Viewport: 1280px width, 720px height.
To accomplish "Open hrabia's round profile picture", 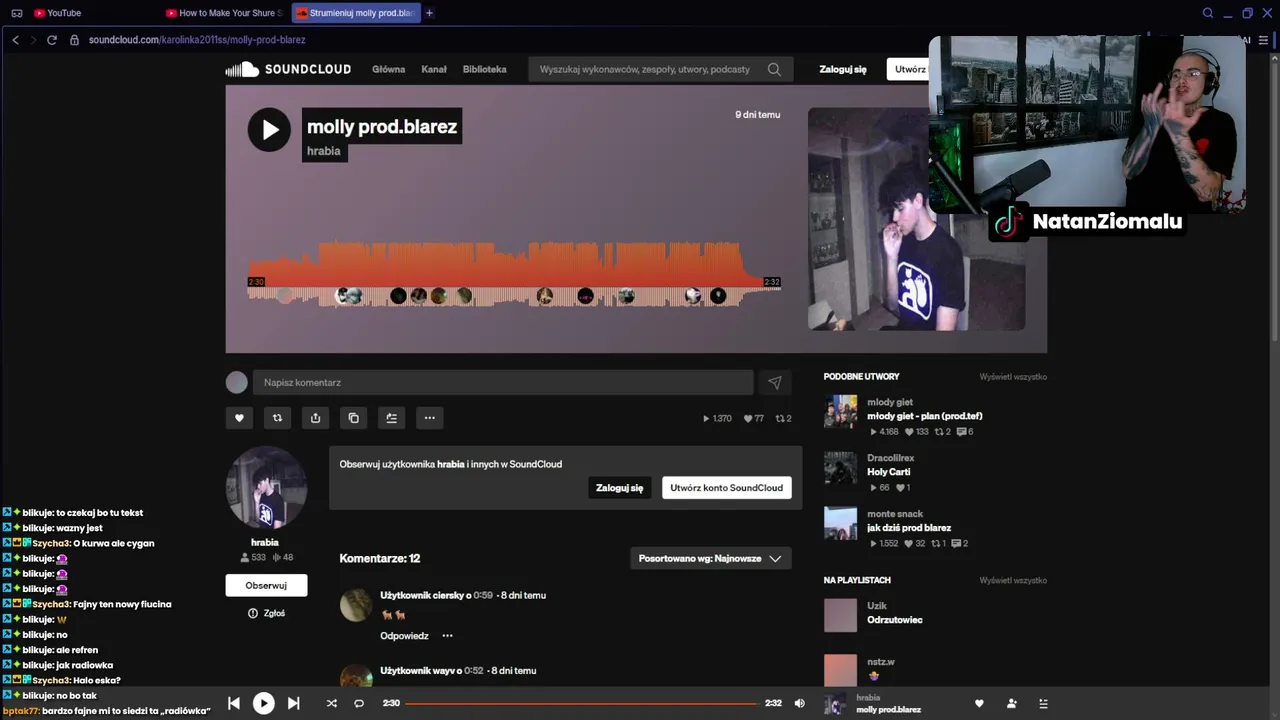I will pos(266,487).
